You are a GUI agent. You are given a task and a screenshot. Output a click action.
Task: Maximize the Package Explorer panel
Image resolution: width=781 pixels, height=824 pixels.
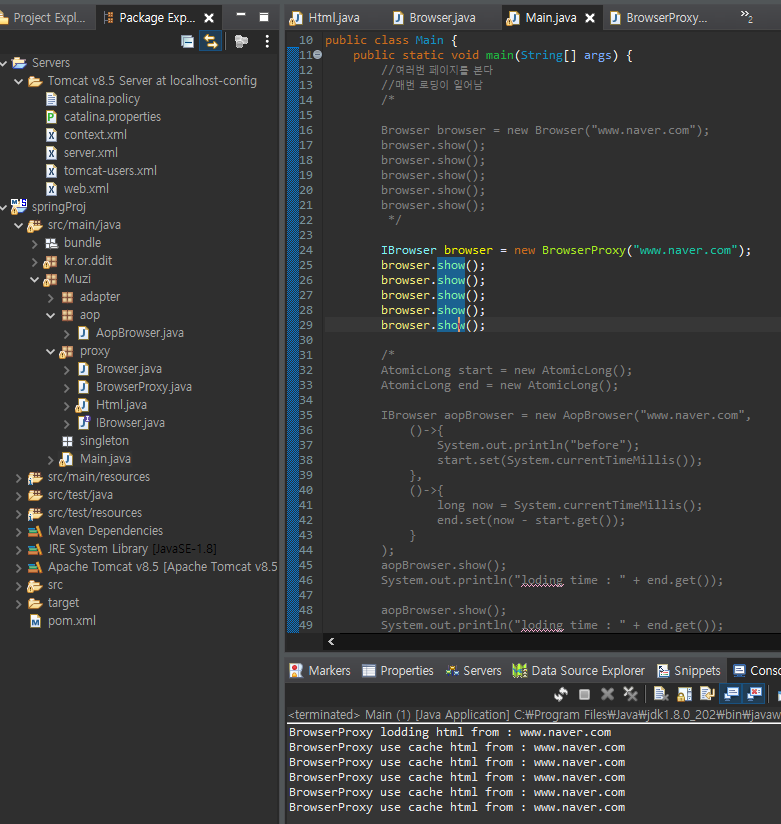pos(264,17)
